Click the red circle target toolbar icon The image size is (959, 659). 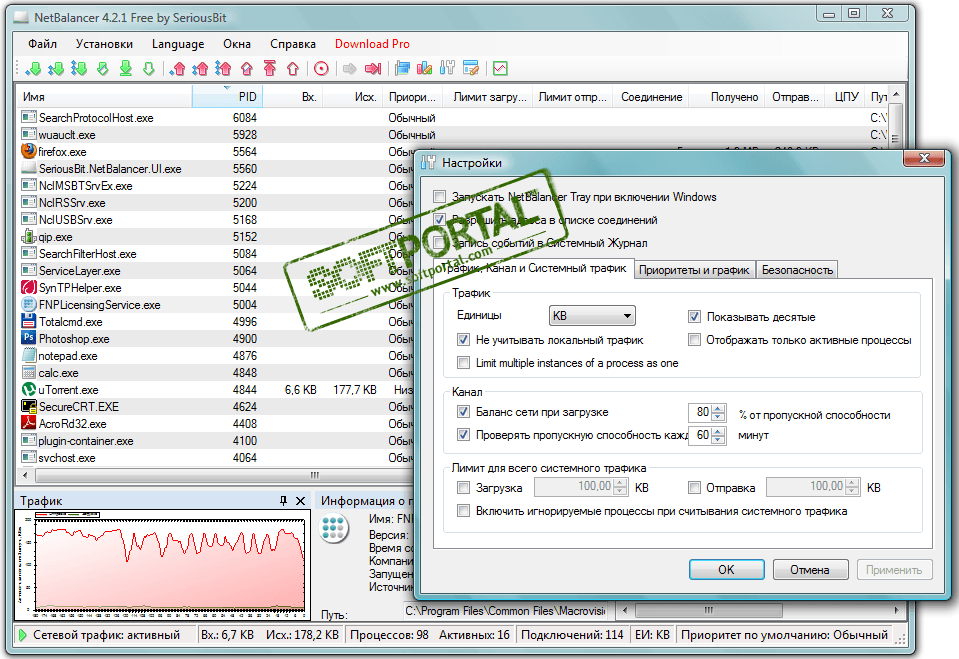[x=321, y=69]
